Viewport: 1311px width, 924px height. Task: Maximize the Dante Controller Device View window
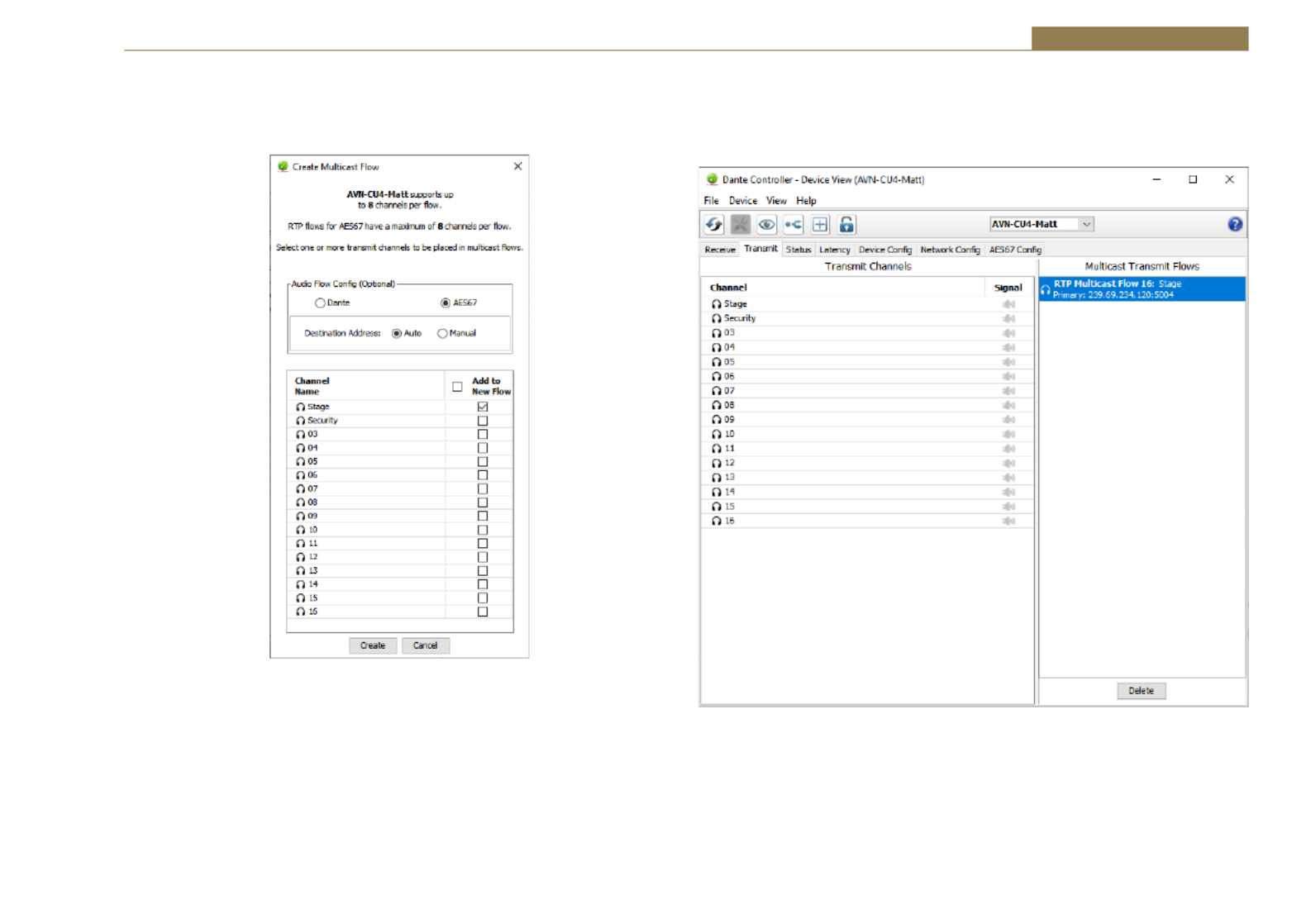(1193, 179)
